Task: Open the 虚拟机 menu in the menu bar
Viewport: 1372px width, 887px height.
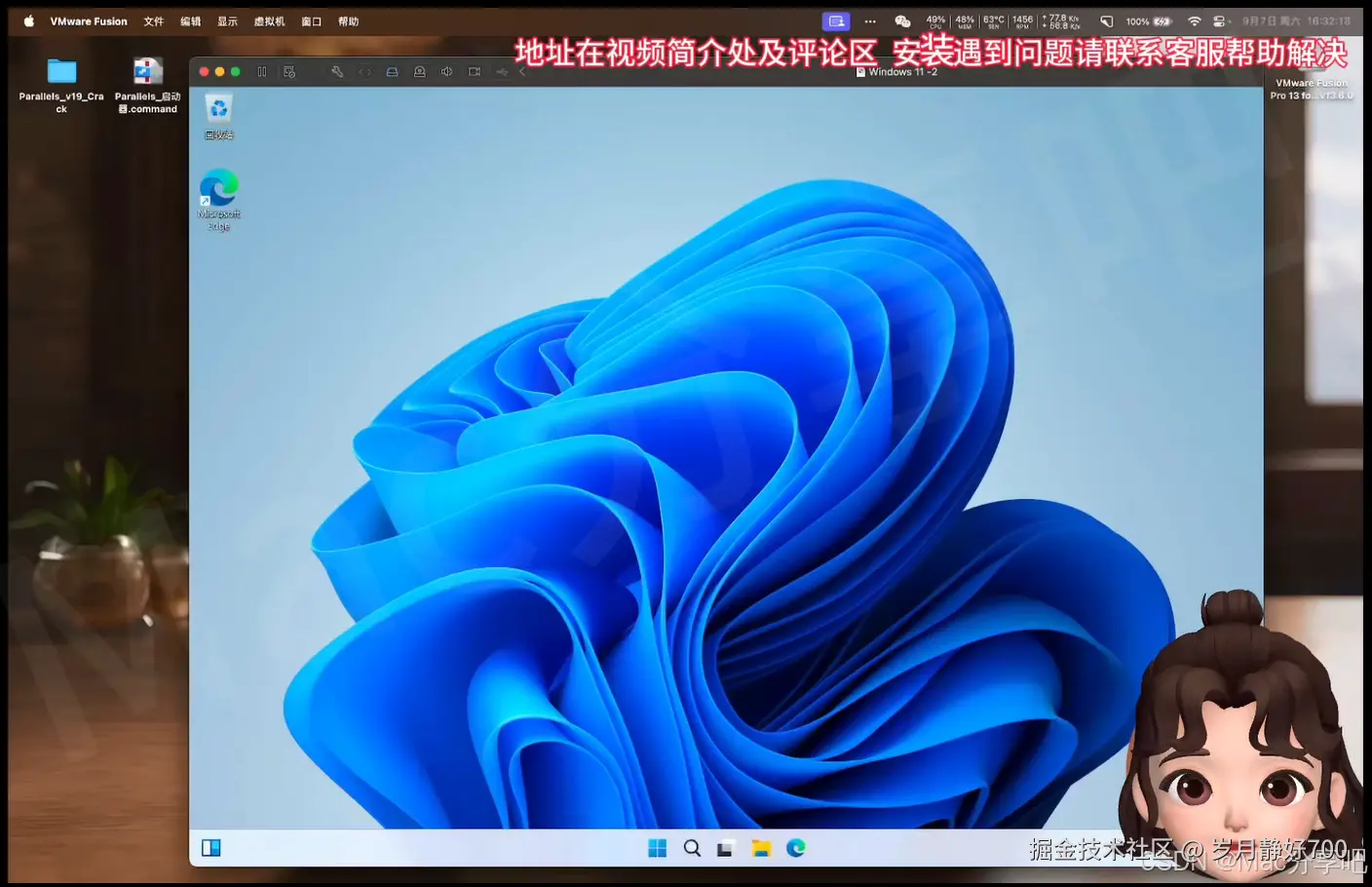Action: pos(269,20)
